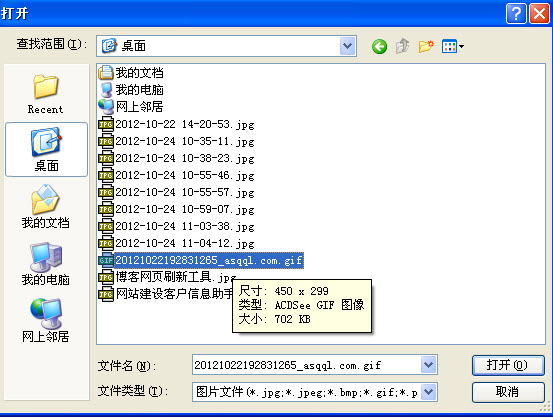Viewport: 553px width, 417px height.
Task: Expand the 文件类型 dropdown arrow
Action: pyautogui.click(x=429, y=392)
